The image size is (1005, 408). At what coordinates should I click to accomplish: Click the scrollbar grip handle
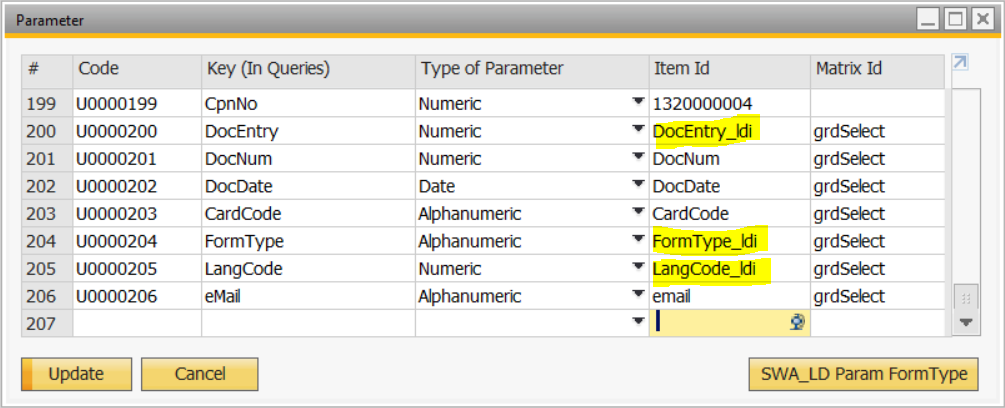click(x=966, y=298)
